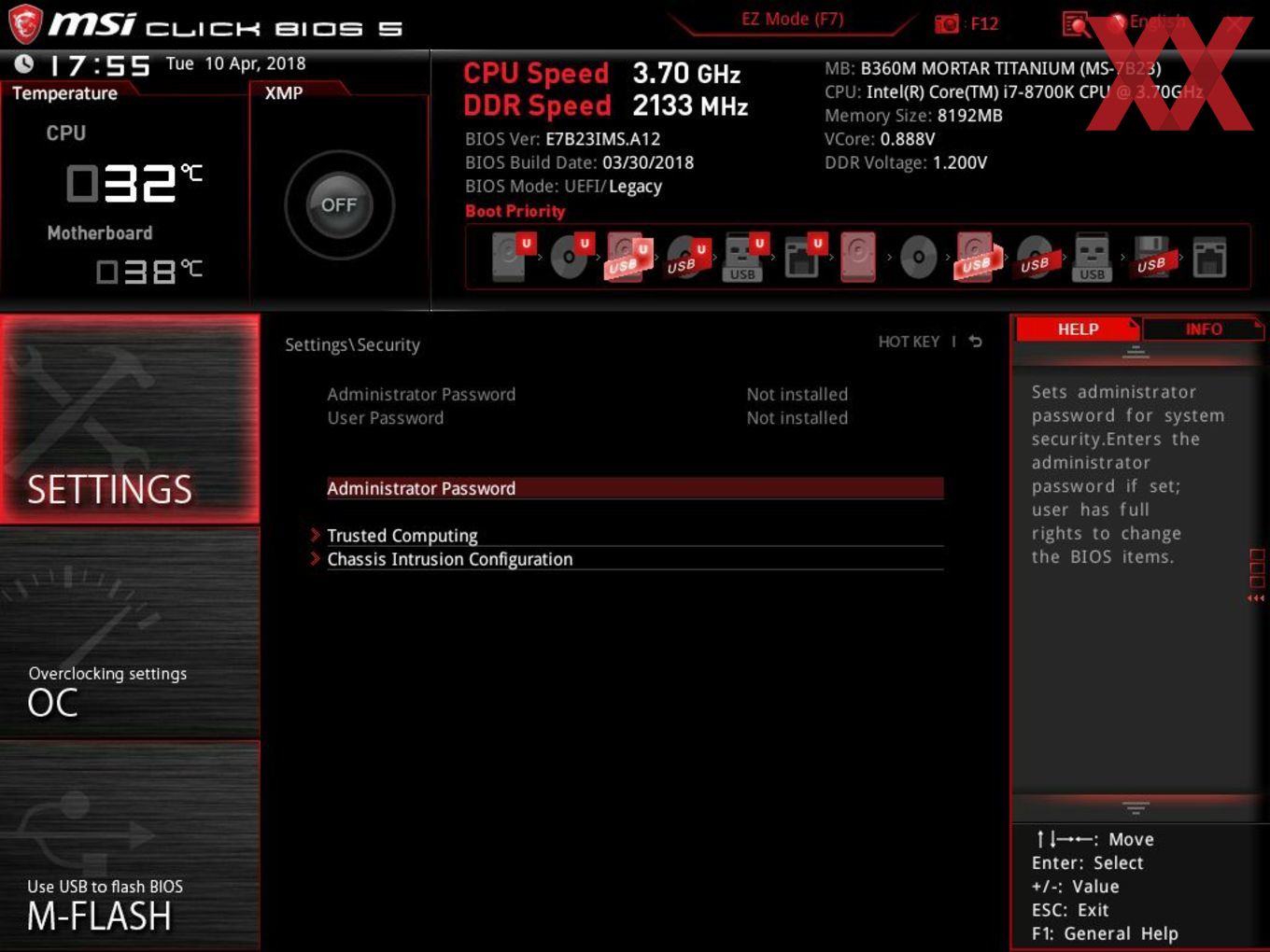
Task: Click the triple-arrow collapse icon on right edge
Action: point(1256,598)
